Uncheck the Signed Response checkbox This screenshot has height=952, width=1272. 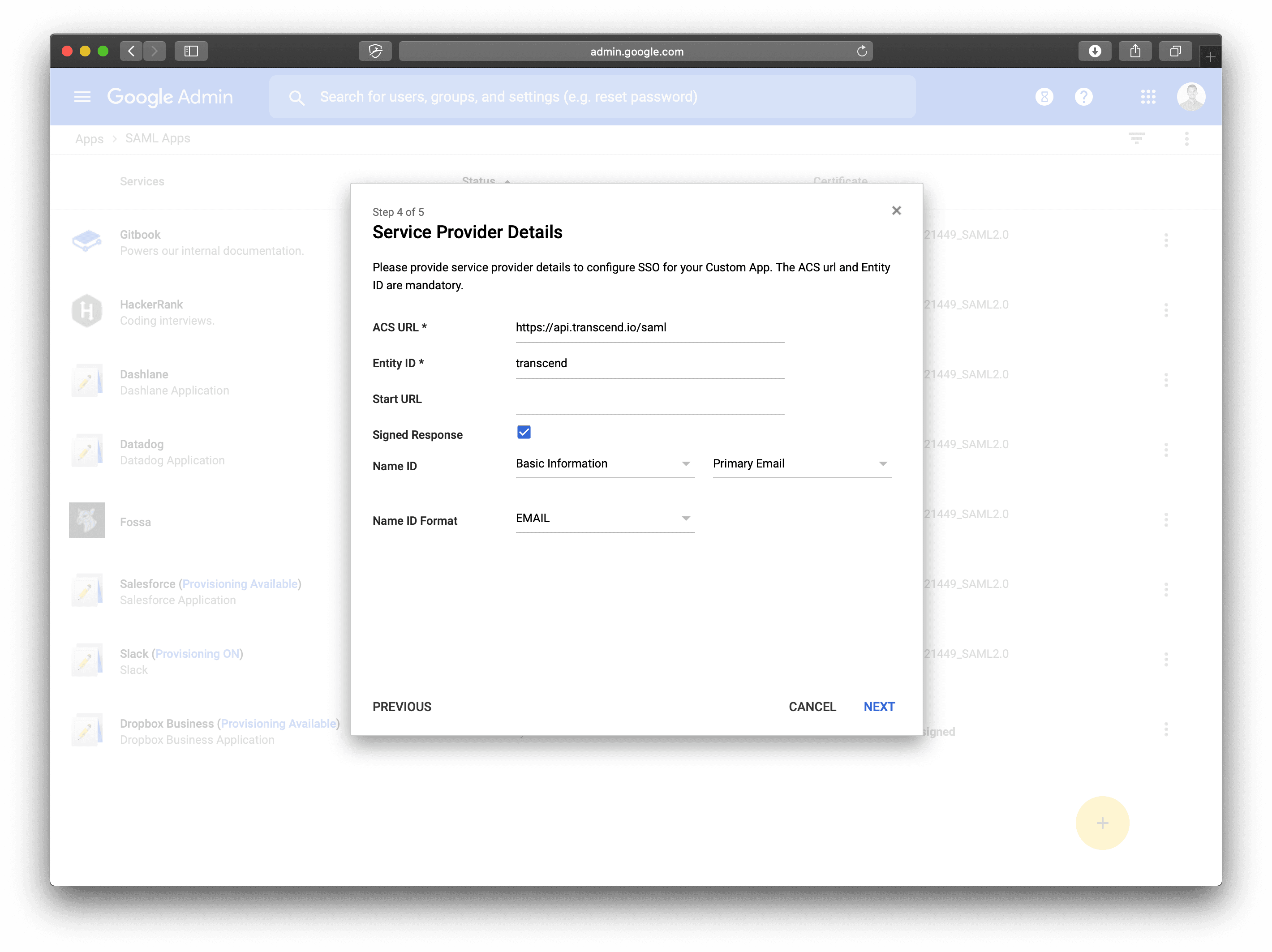523,432
